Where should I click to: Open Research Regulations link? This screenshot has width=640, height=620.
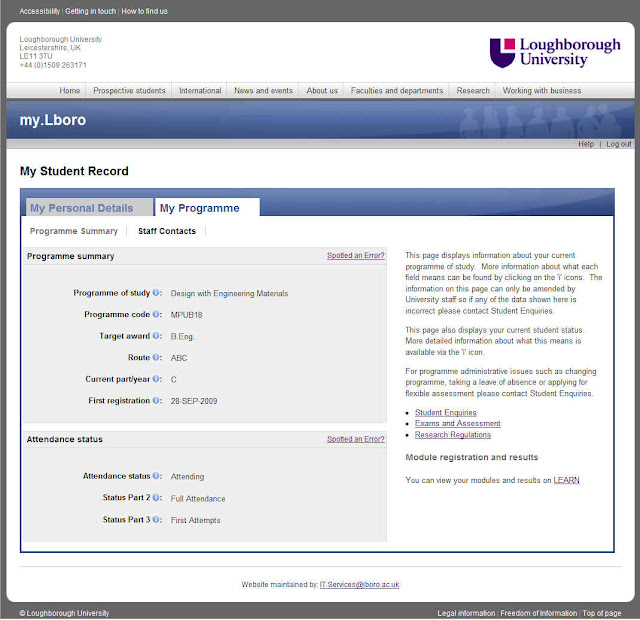coord(453,435)
